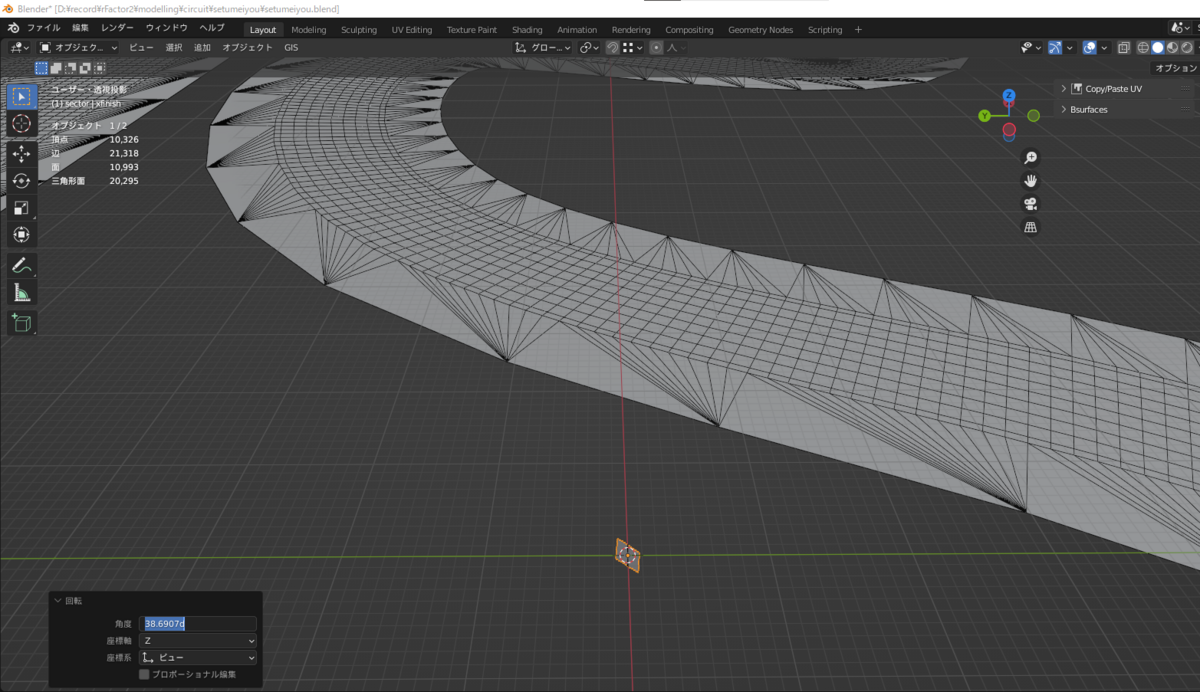
Task: Enable the プロポーショナル編集 checkbox
Action: [145, 675]
